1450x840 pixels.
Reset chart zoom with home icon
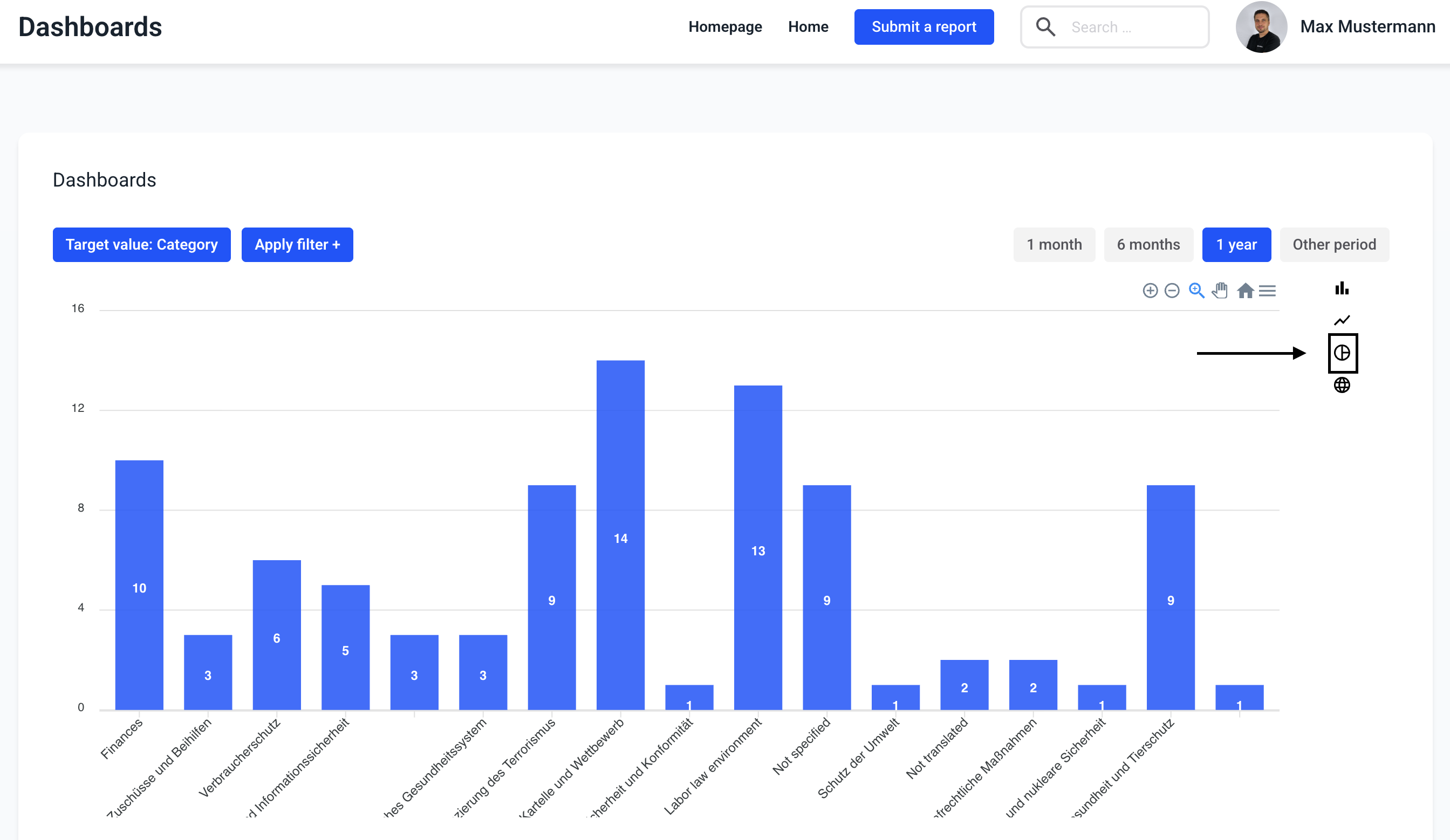(1244, 291)
